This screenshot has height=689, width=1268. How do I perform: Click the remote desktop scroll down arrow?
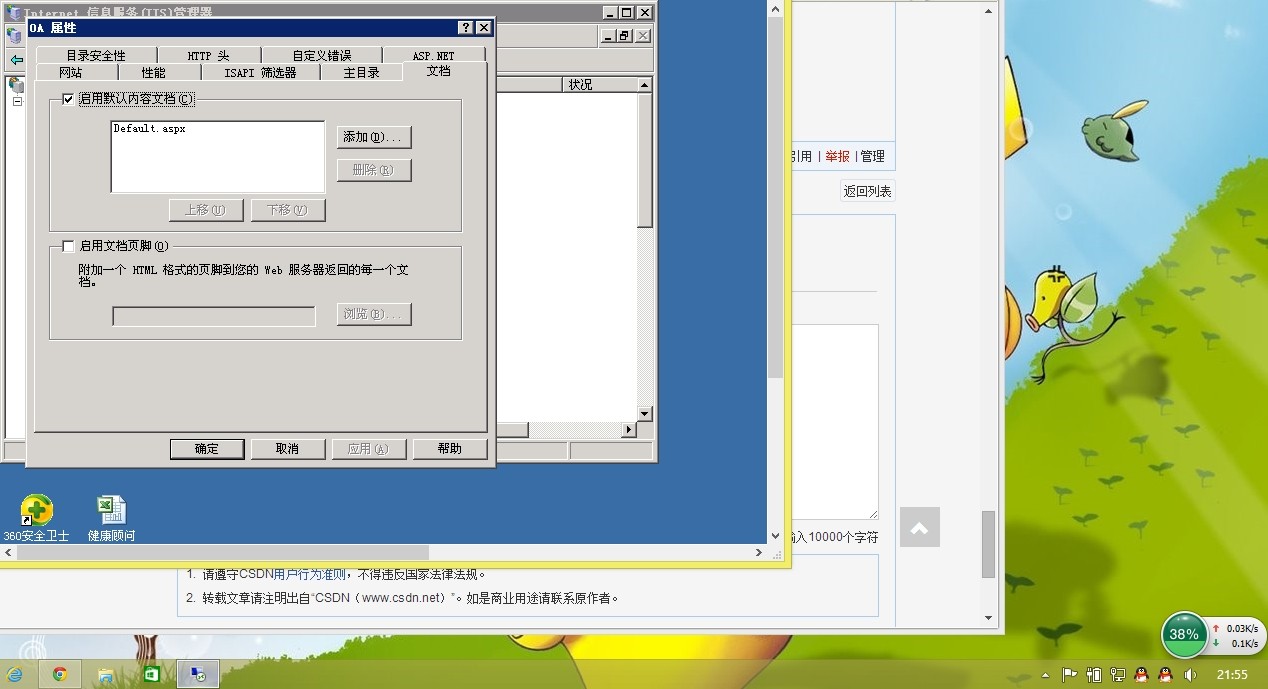pyautogui.click(x=775, y=536)
